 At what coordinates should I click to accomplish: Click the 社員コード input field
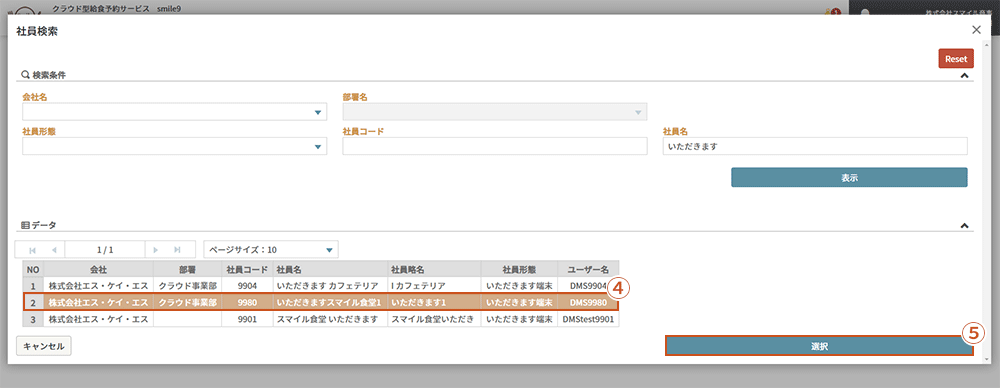click(x=495, y=147)
